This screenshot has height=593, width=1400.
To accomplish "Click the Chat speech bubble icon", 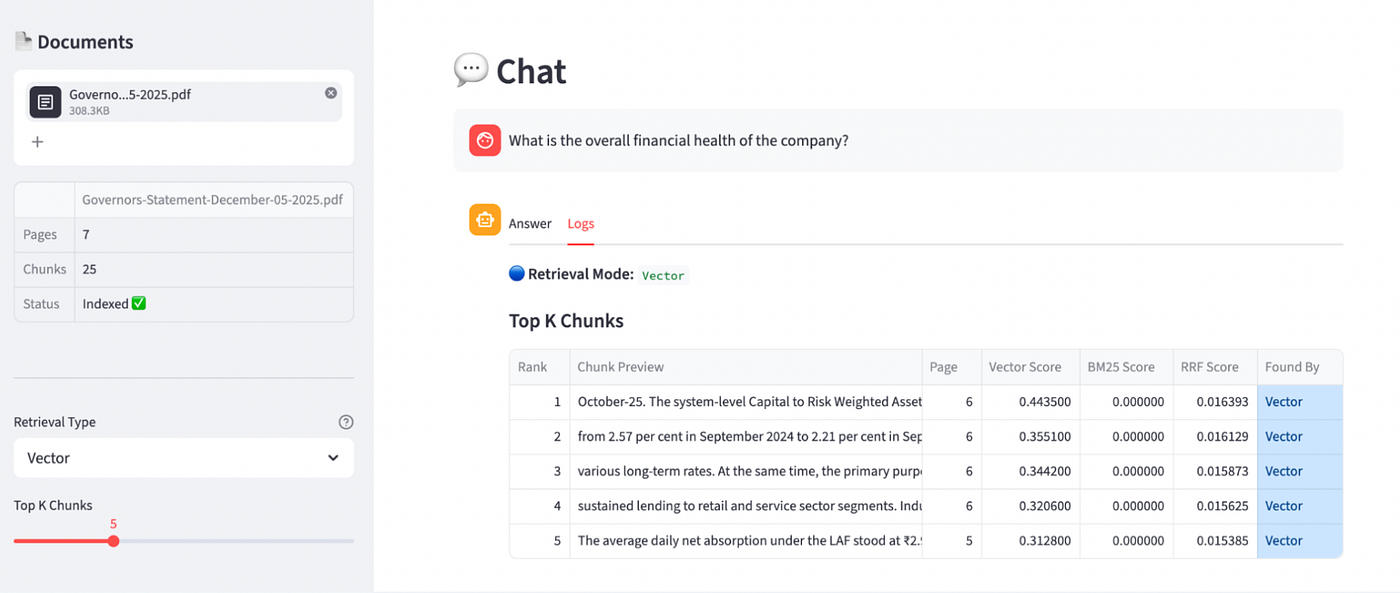I will click(471, 70).
